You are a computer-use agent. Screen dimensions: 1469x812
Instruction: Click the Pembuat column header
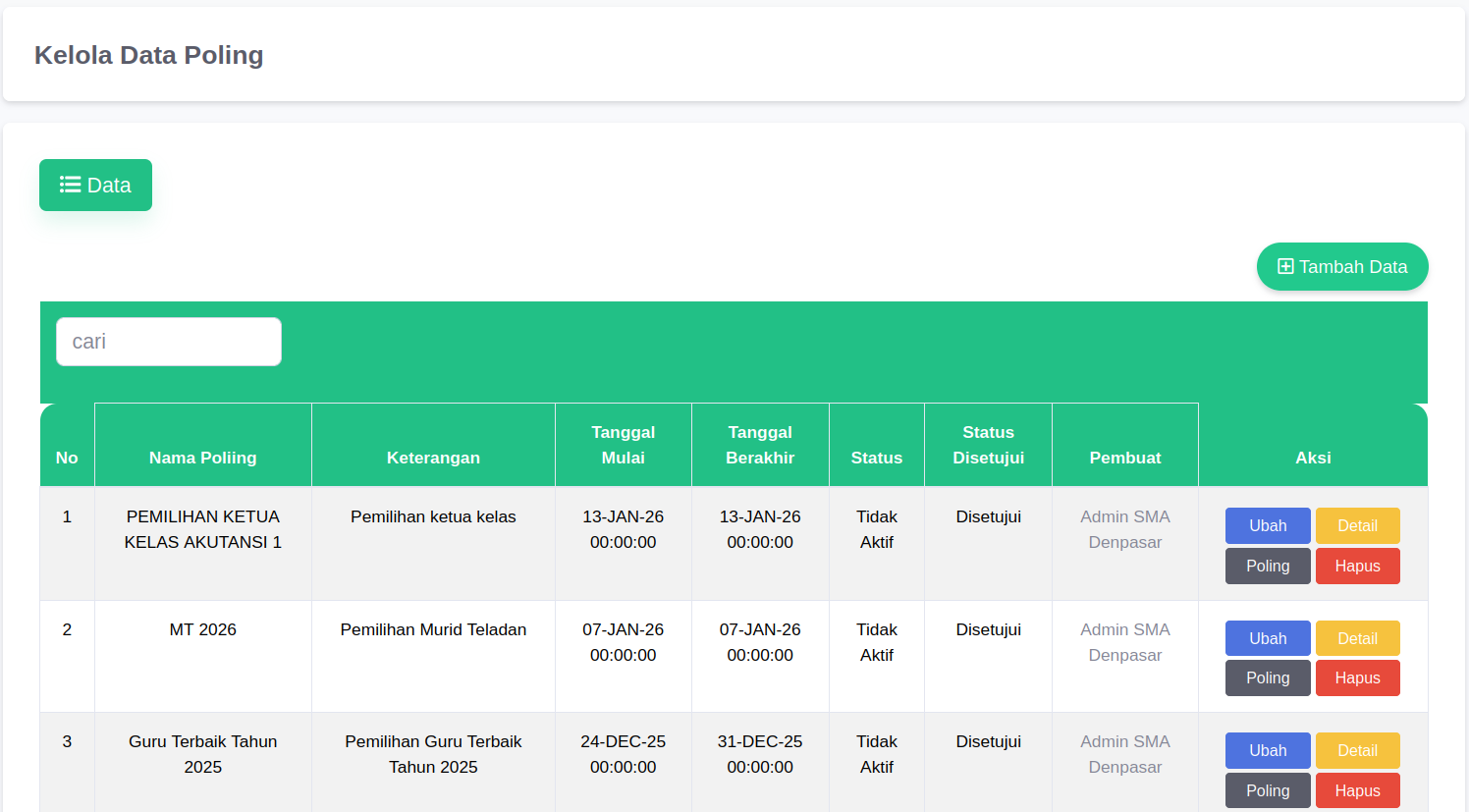pyautogui.click(x=1124, y=457)
